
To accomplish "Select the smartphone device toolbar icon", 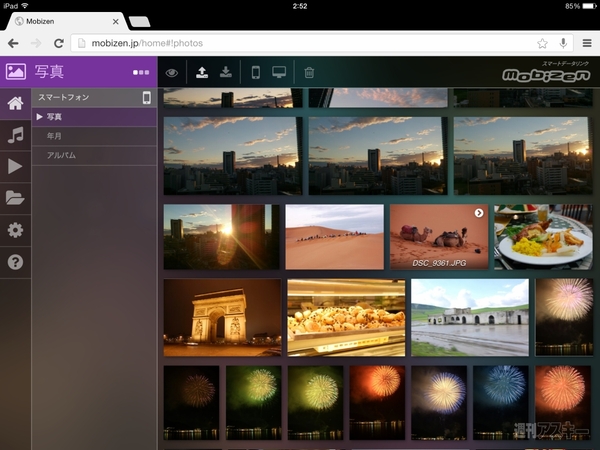I will (x=256, y=72).
